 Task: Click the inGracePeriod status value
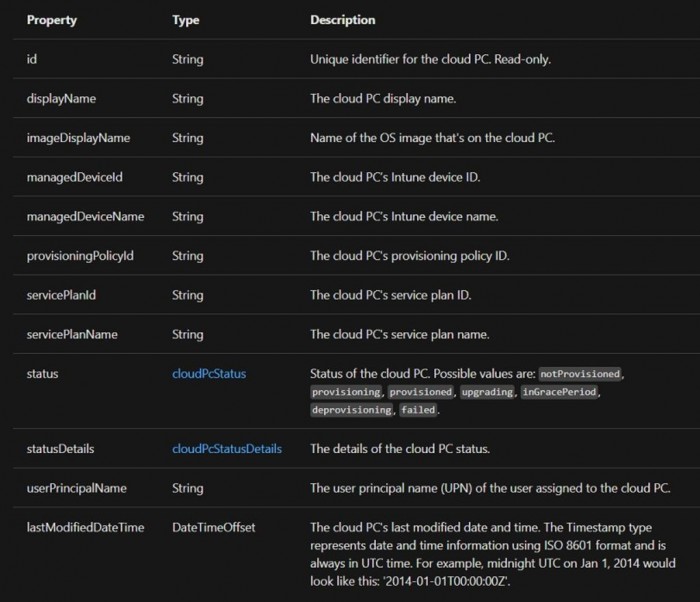coord(558,392)
